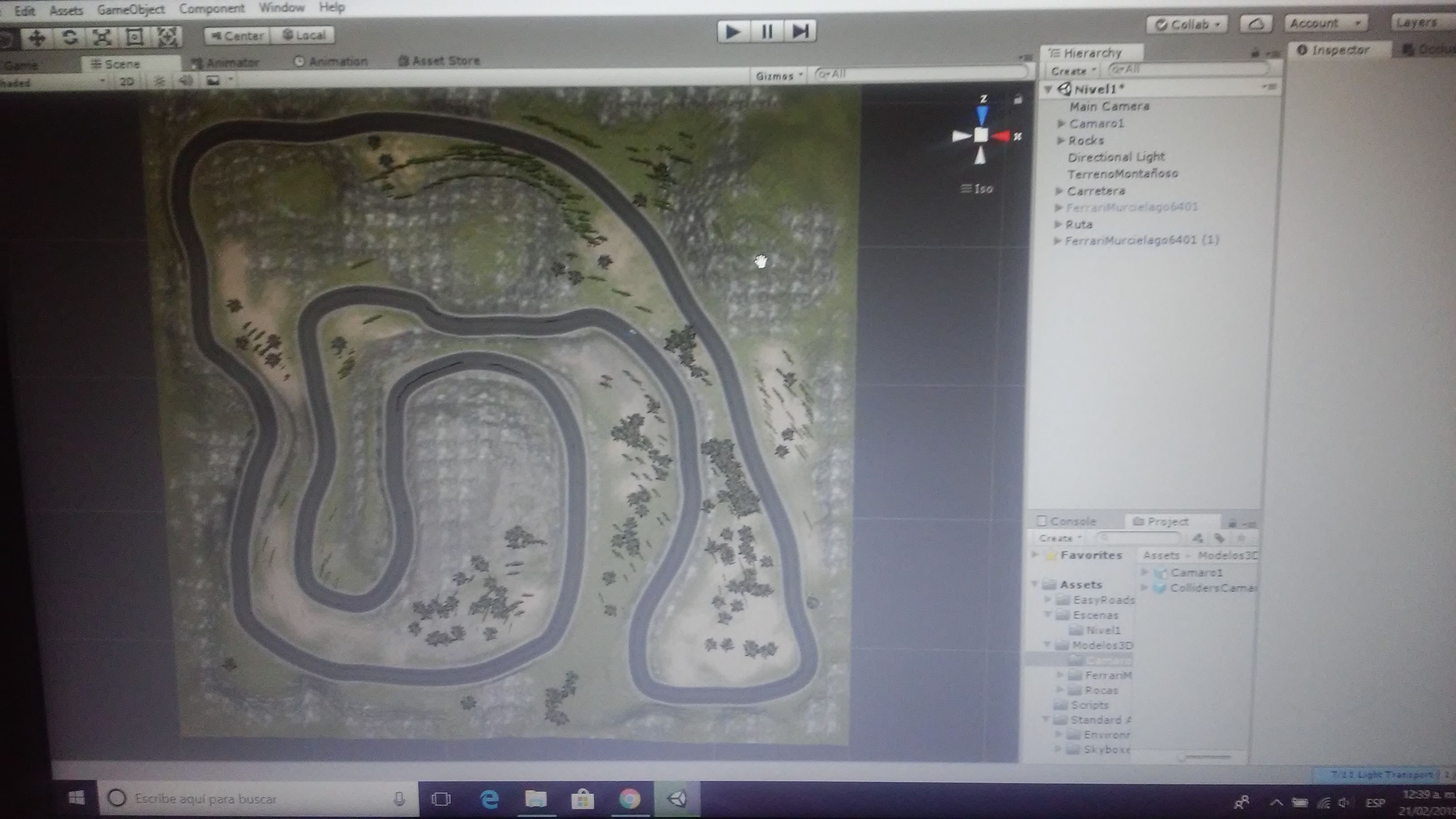Switch to the Console tab
The width and height of the screenshot is (1456, 819).
[1066, 521]
